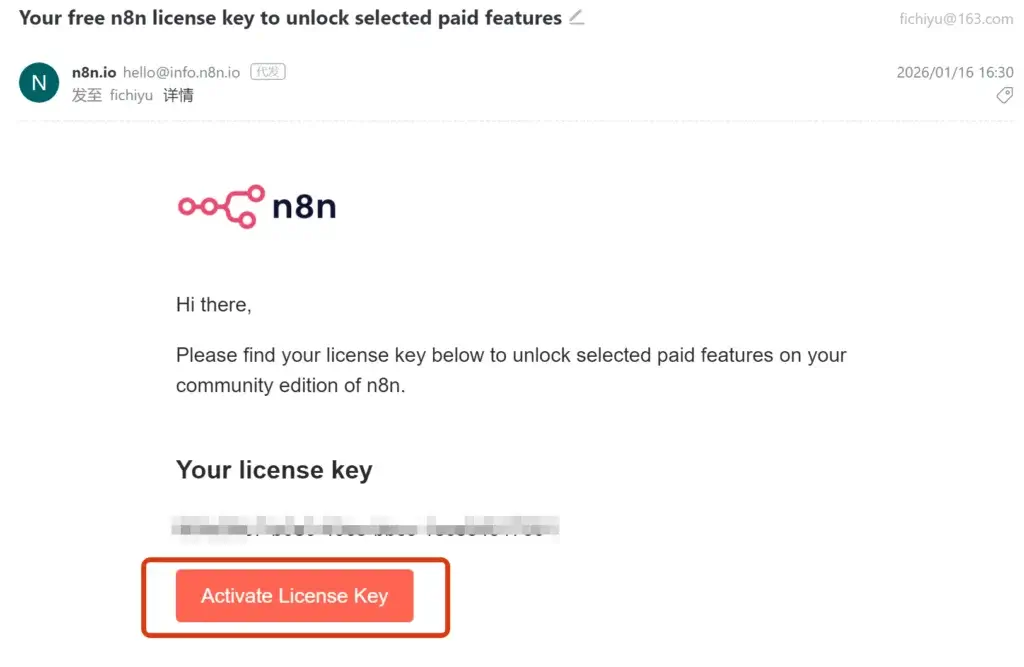Click the n8n wordmark in the email body
The image size is (1024, 667).
click(304, 207)
